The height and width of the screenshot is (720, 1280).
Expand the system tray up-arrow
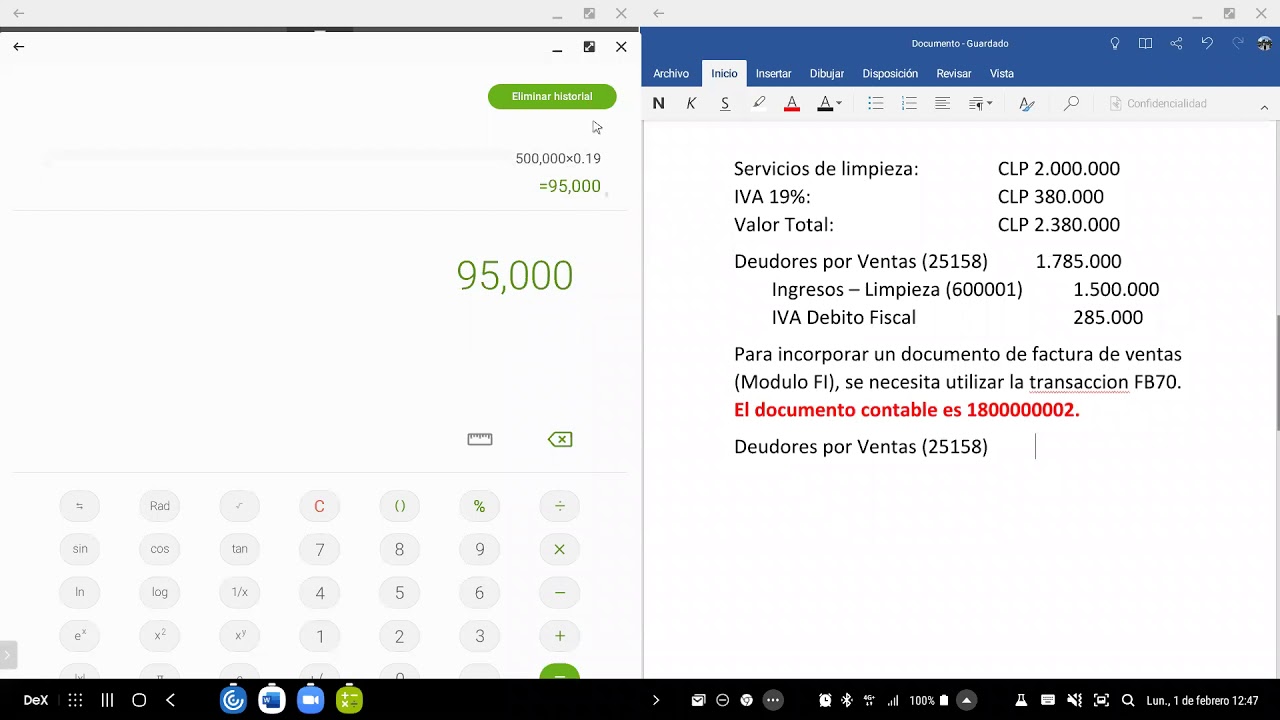pyautogui.click(x=966, y=700)
